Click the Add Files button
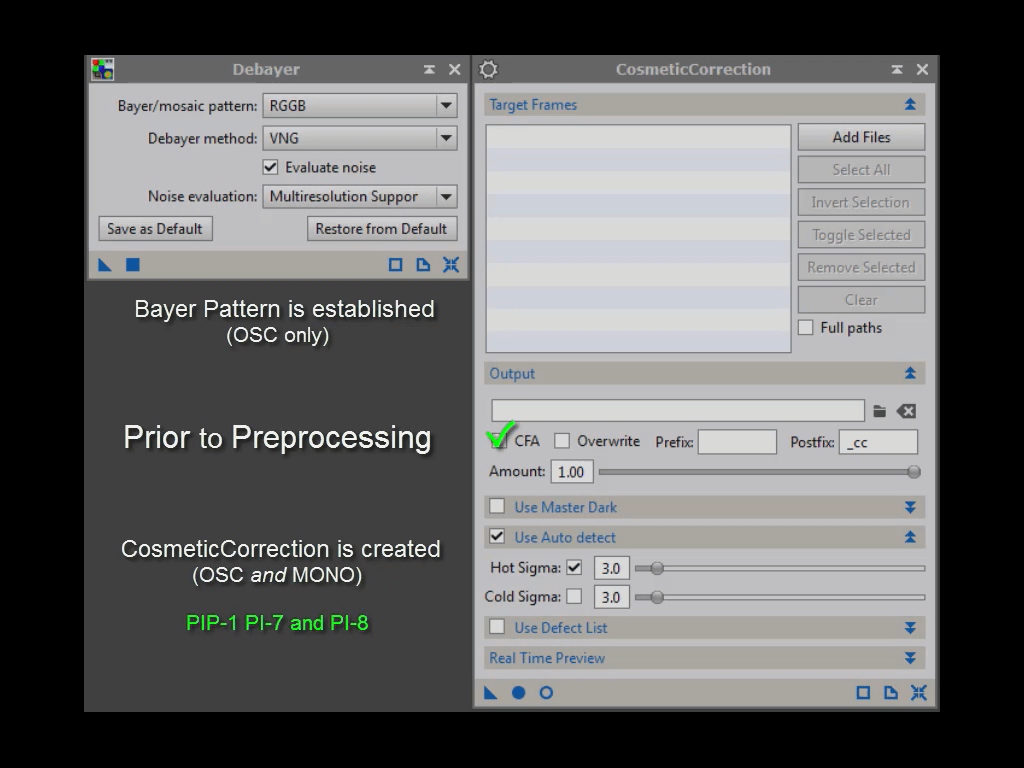Screen dimensions: 1024x768 coord(861,137)
